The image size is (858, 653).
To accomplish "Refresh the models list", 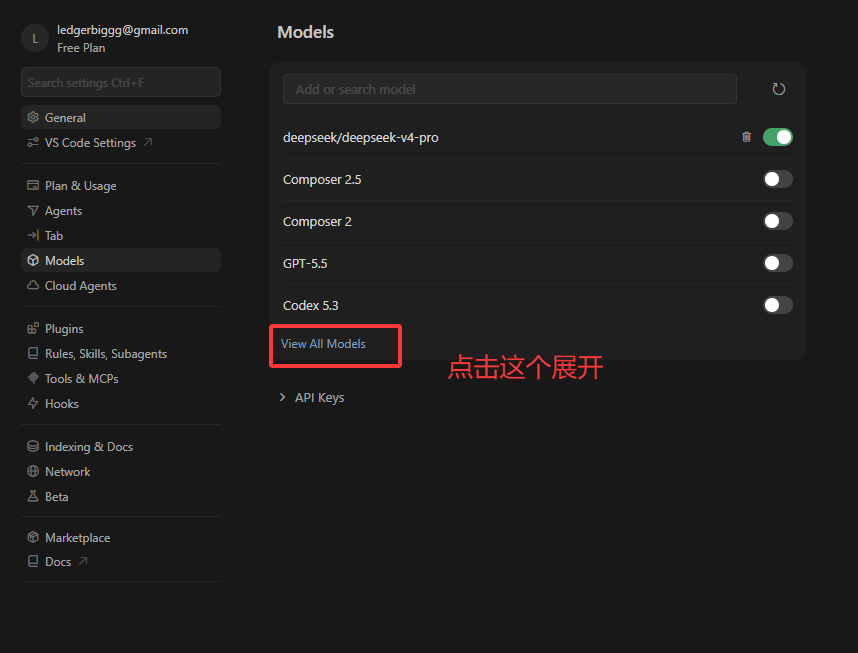I will click(x=778, y=89).
